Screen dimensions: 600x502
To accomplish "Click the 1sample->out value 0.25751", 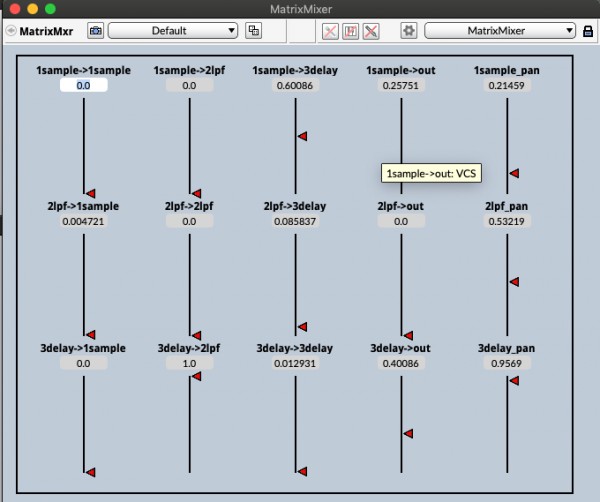I will pos(401,85).
